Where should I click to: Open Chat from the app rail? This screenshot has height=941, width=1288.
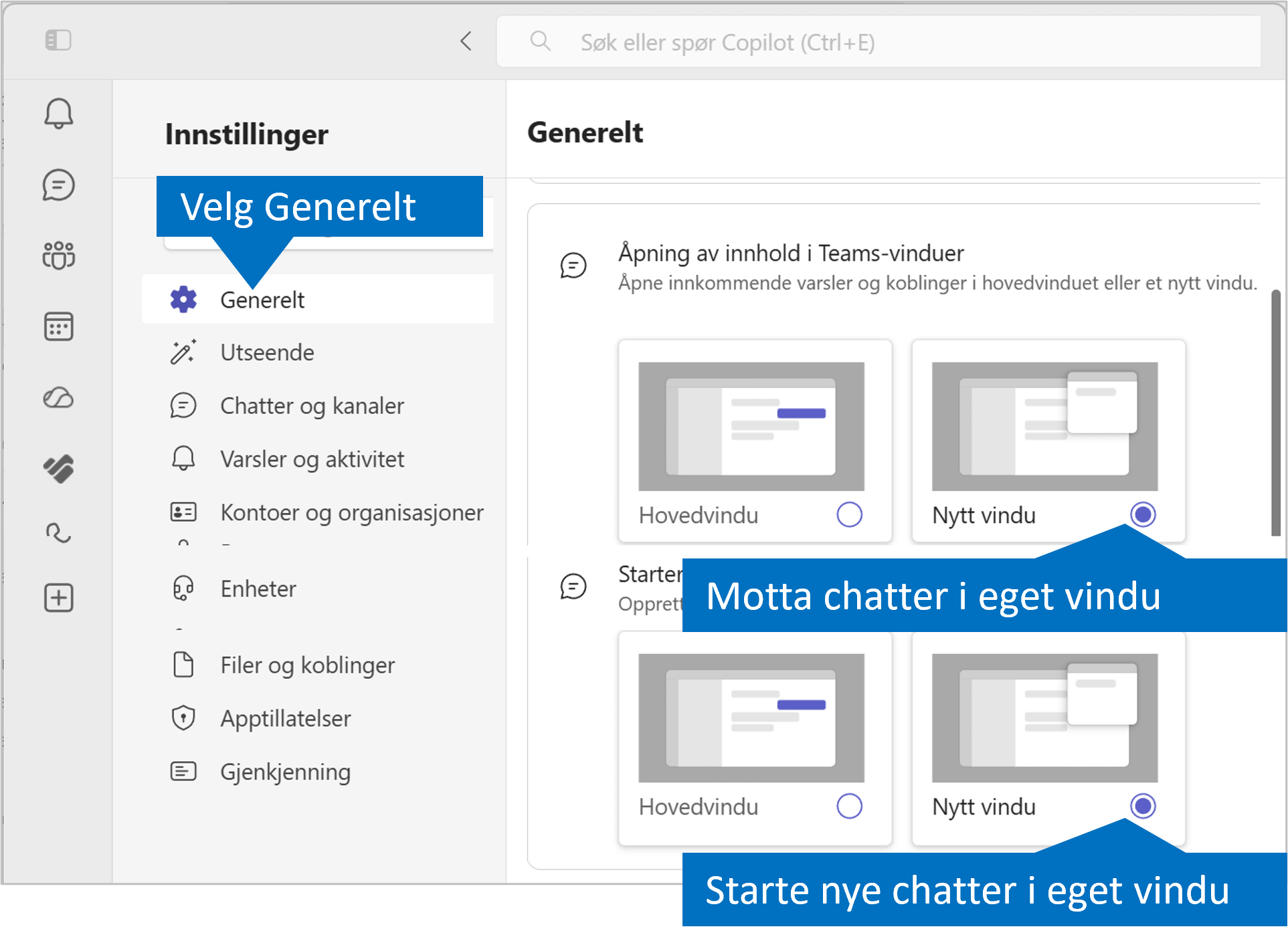point(59,185)
